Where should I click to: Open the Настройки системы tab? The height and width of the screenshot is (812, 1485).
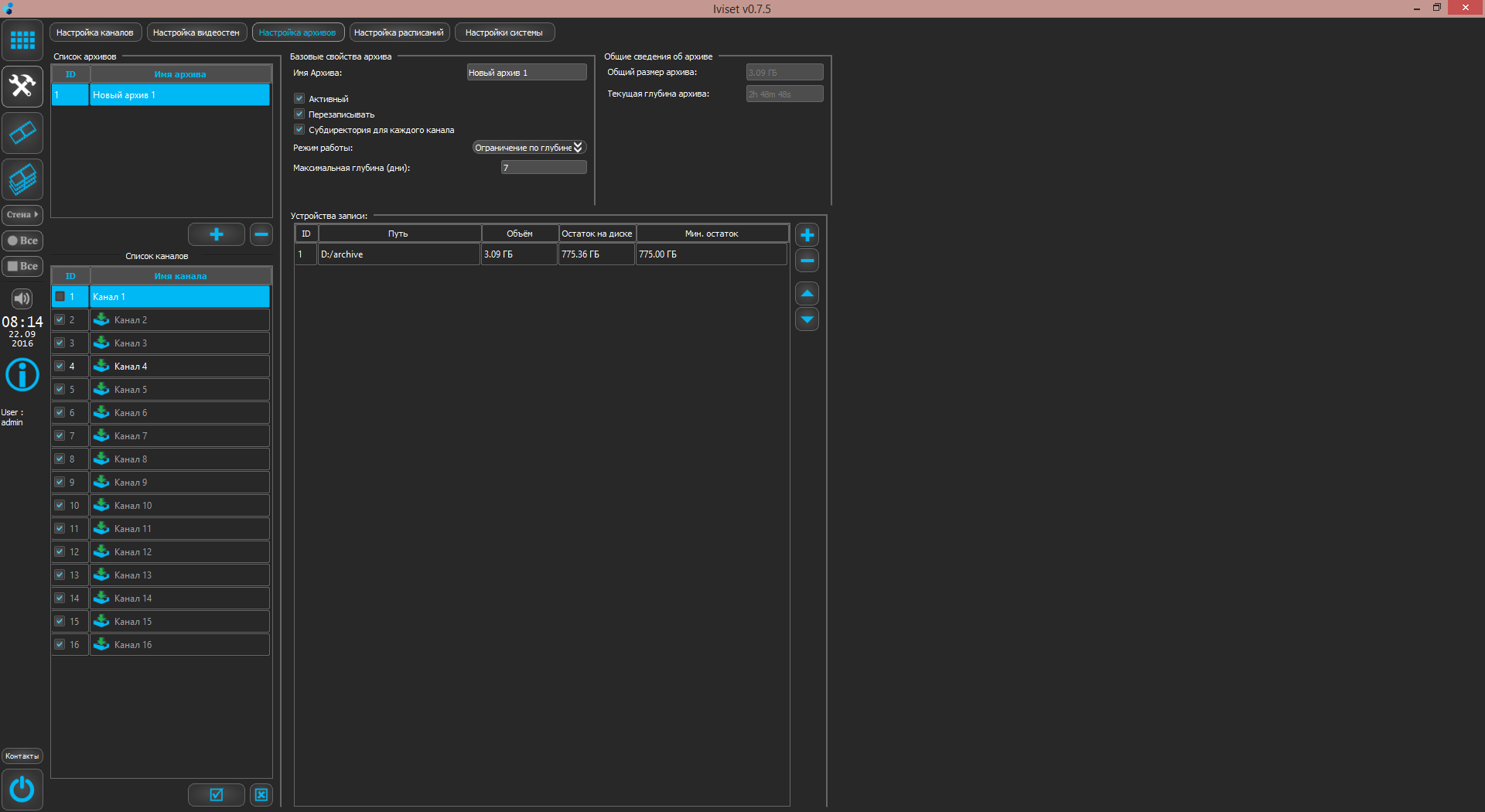pos(504,32)
